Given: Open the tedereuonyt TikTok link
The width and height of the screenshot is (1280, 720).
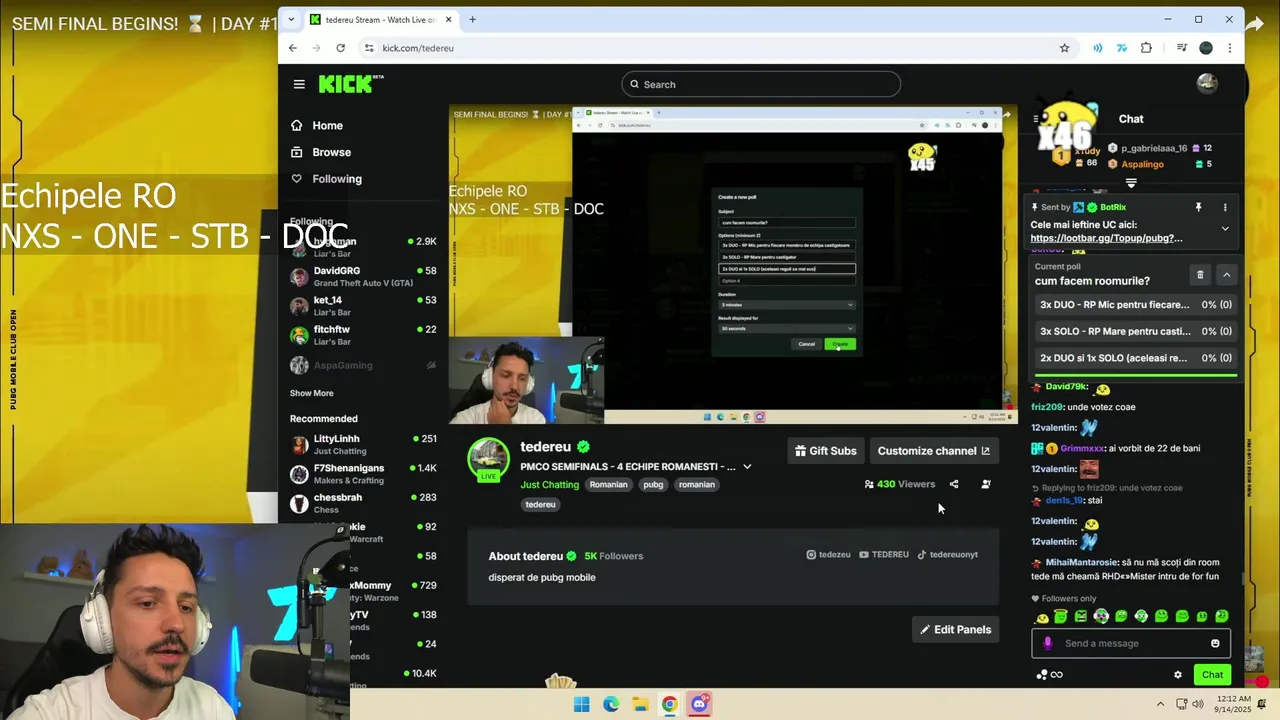Looking at the screenshot, I should pyautogui.click(x=947, y=554).
